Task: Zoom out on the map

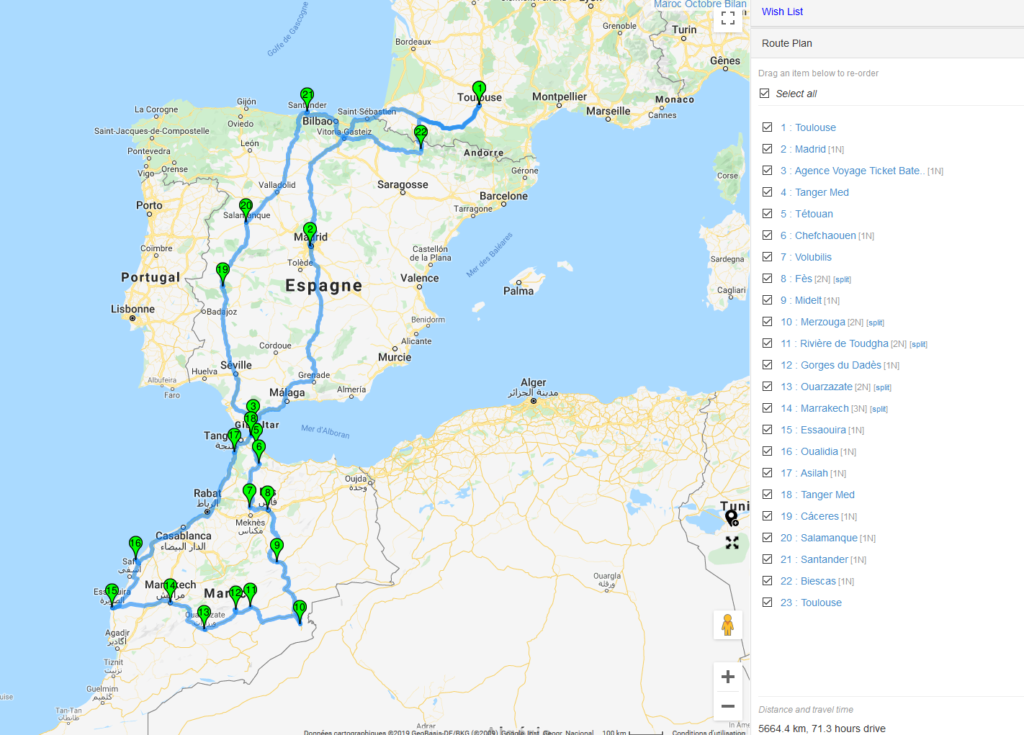Action: tap(727, 706)
